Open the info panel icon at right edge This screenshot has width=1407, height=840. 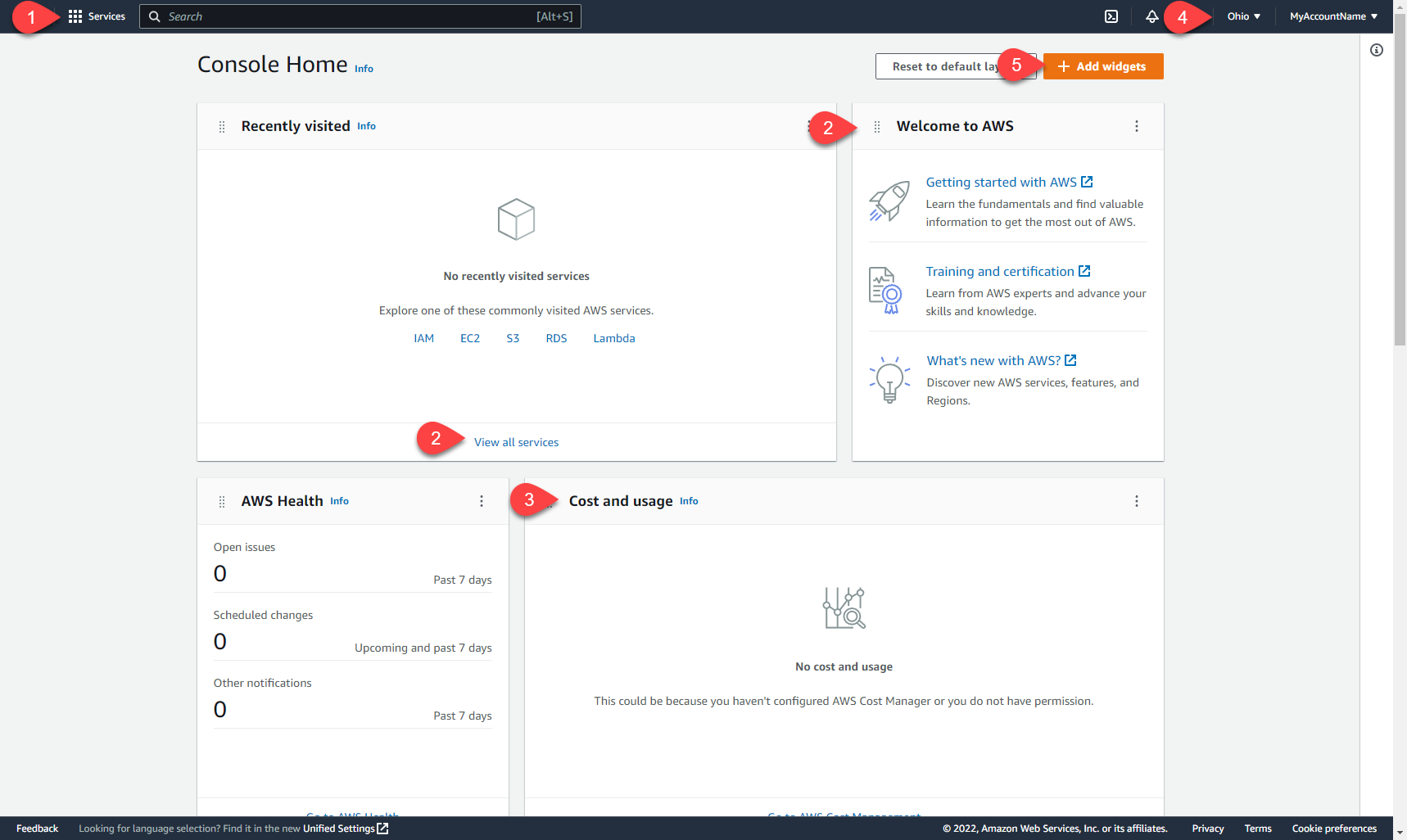point(1377,51)
